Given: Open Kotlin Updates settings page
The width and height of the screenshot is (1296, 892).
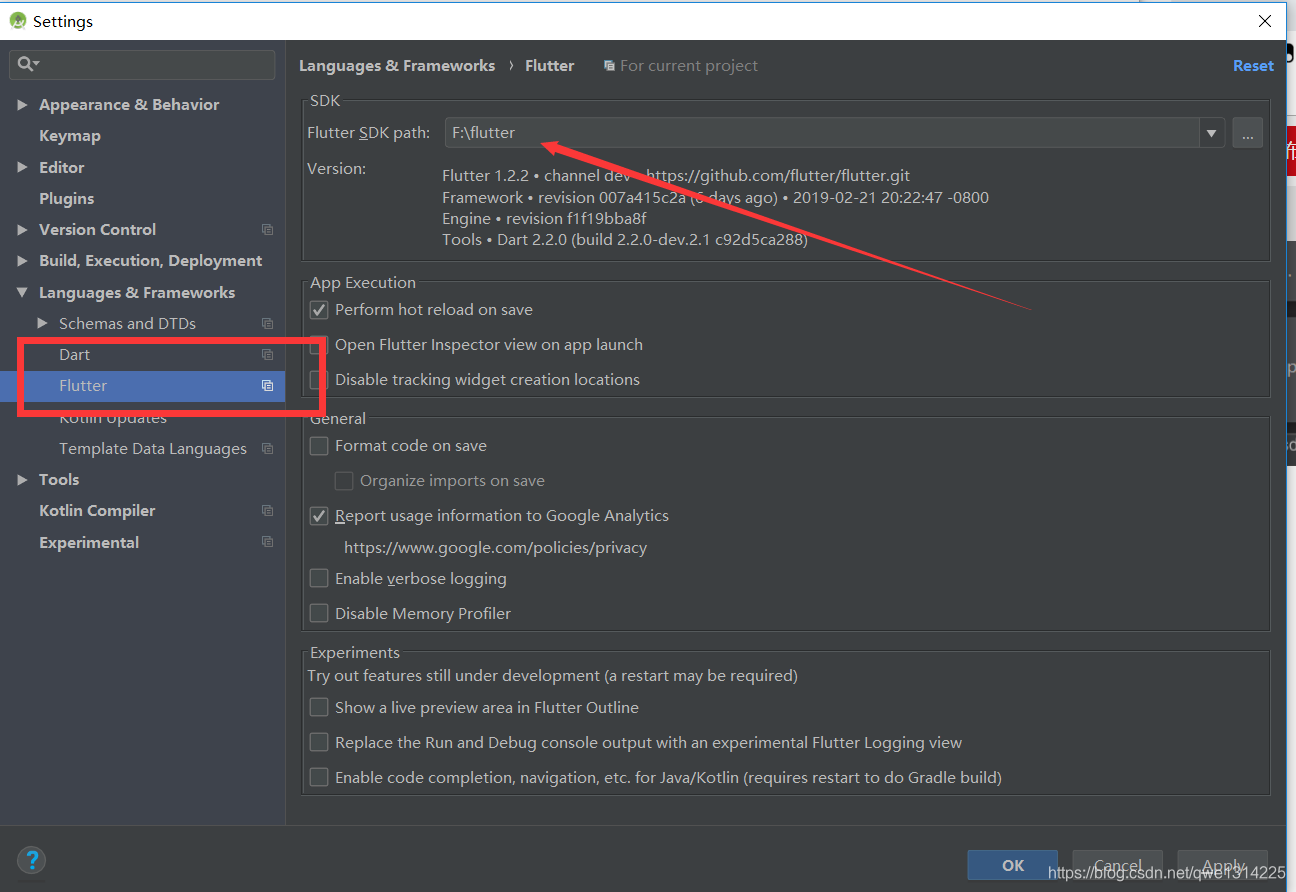Looking at the screenshot, I should tap(113, 418).
